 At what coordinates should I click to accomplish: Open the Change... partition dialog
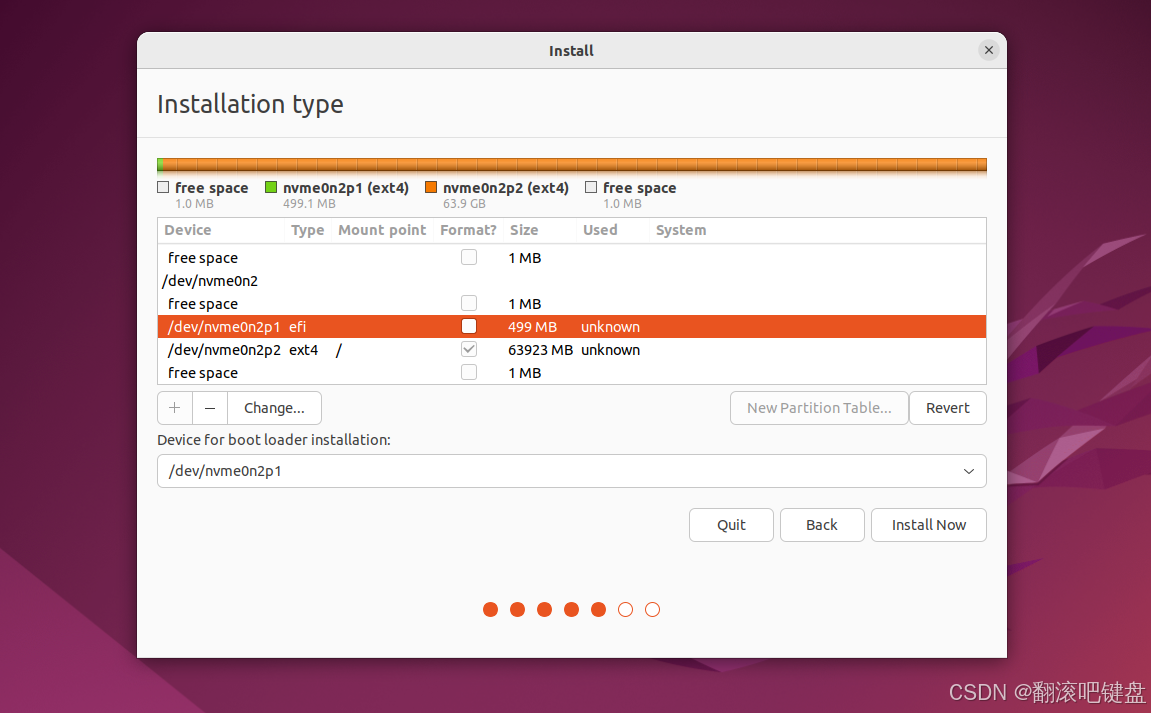(274, 408)
